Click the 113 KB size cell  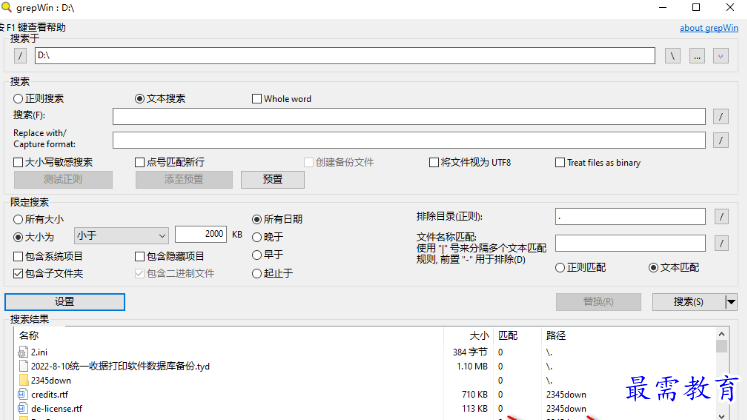(474, 409)
